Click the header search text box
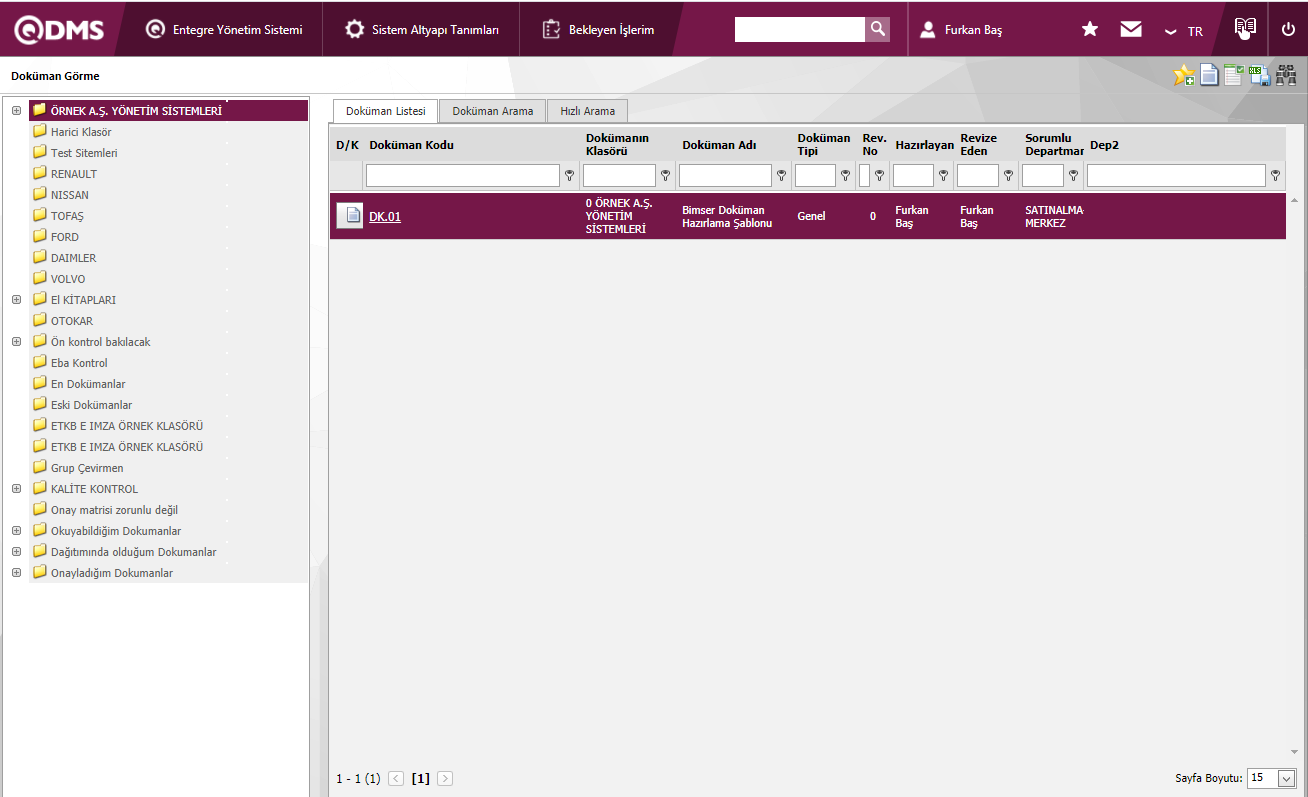 [800, 29]
